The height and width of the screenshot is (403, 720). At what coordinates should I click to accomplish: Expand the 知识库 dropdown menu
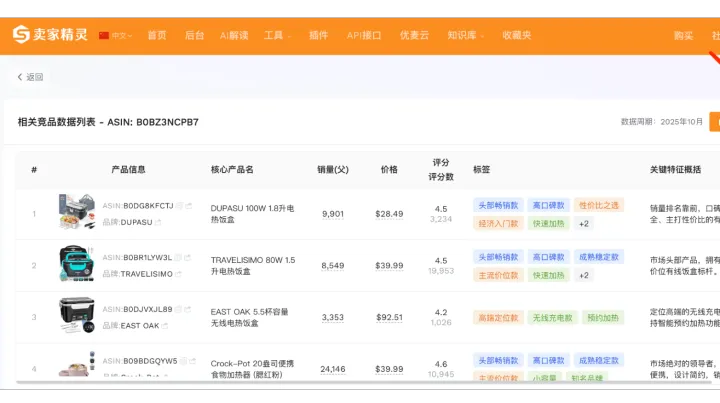[x=466, y=35]
